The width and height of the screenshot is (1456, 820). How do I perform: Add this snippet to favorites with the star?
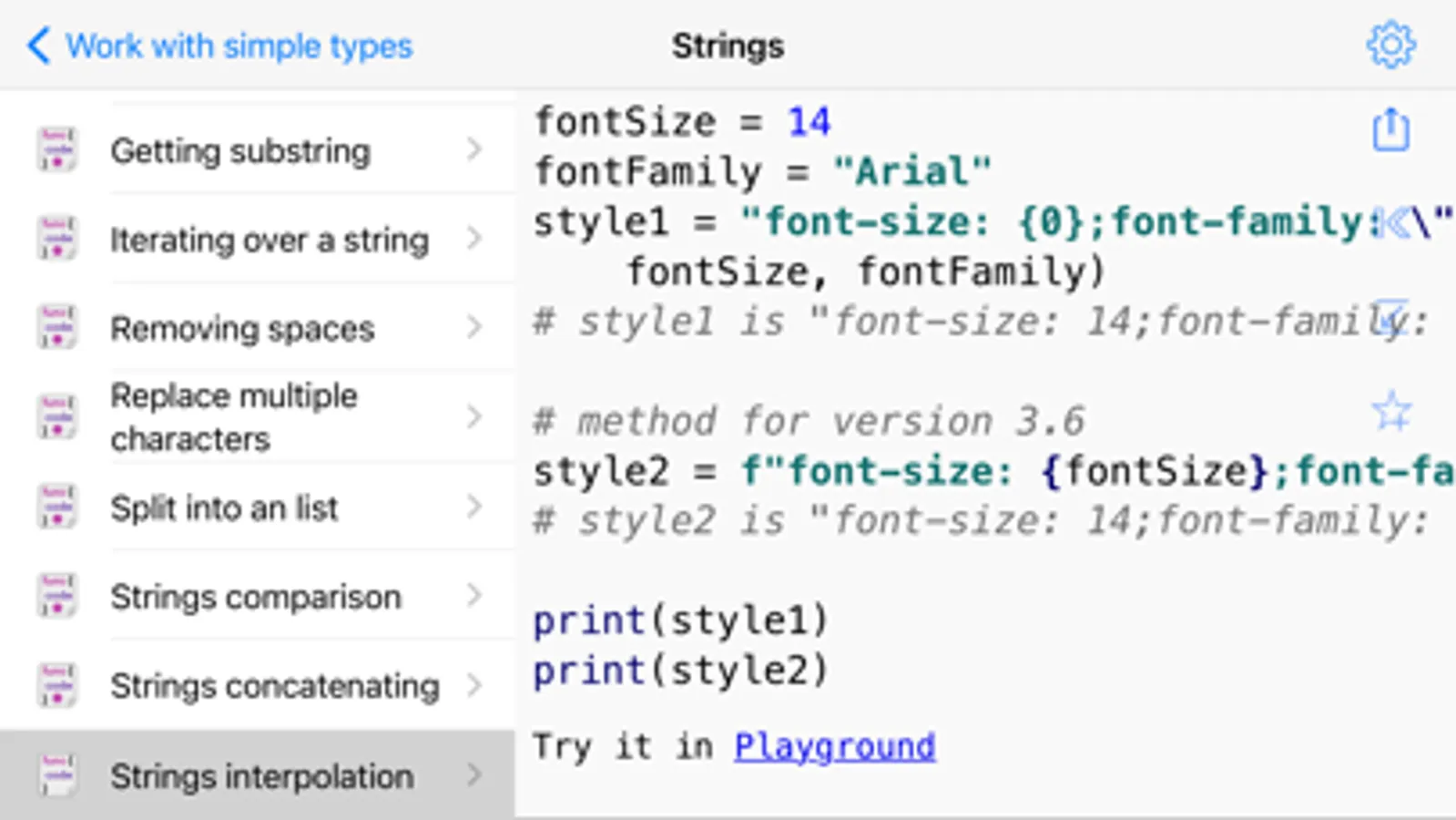[1390, 412]
